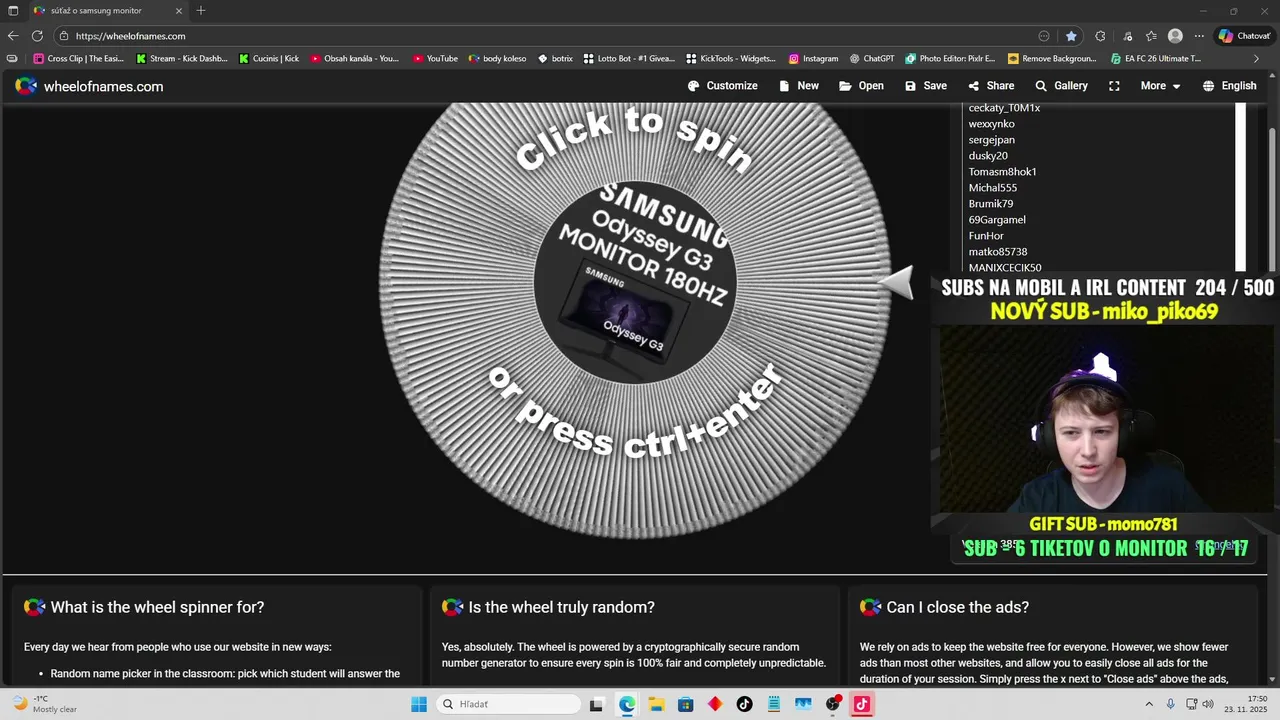
Task: Share the wheel
Action: click(991, 86)
